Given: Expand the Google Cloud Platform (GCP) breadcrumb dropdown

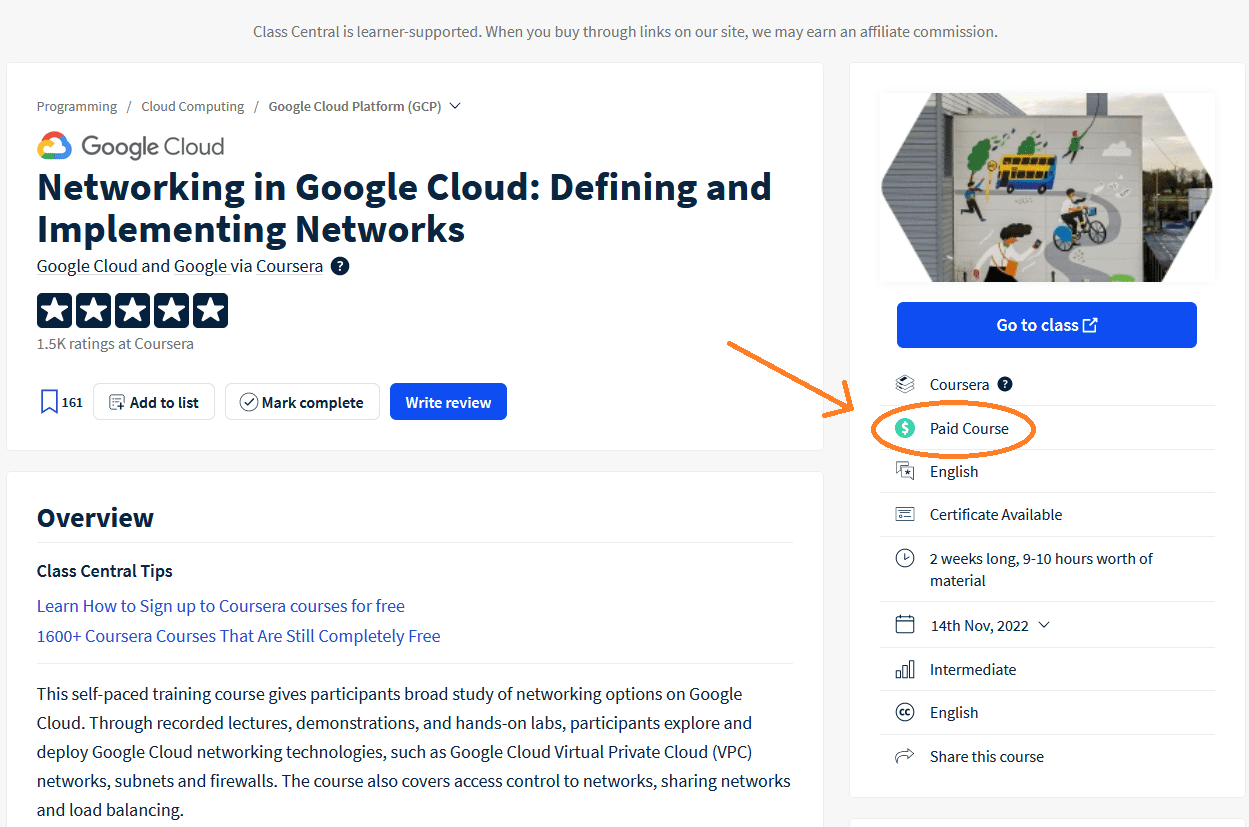Looking at the screenshot, I should (455, 106).
